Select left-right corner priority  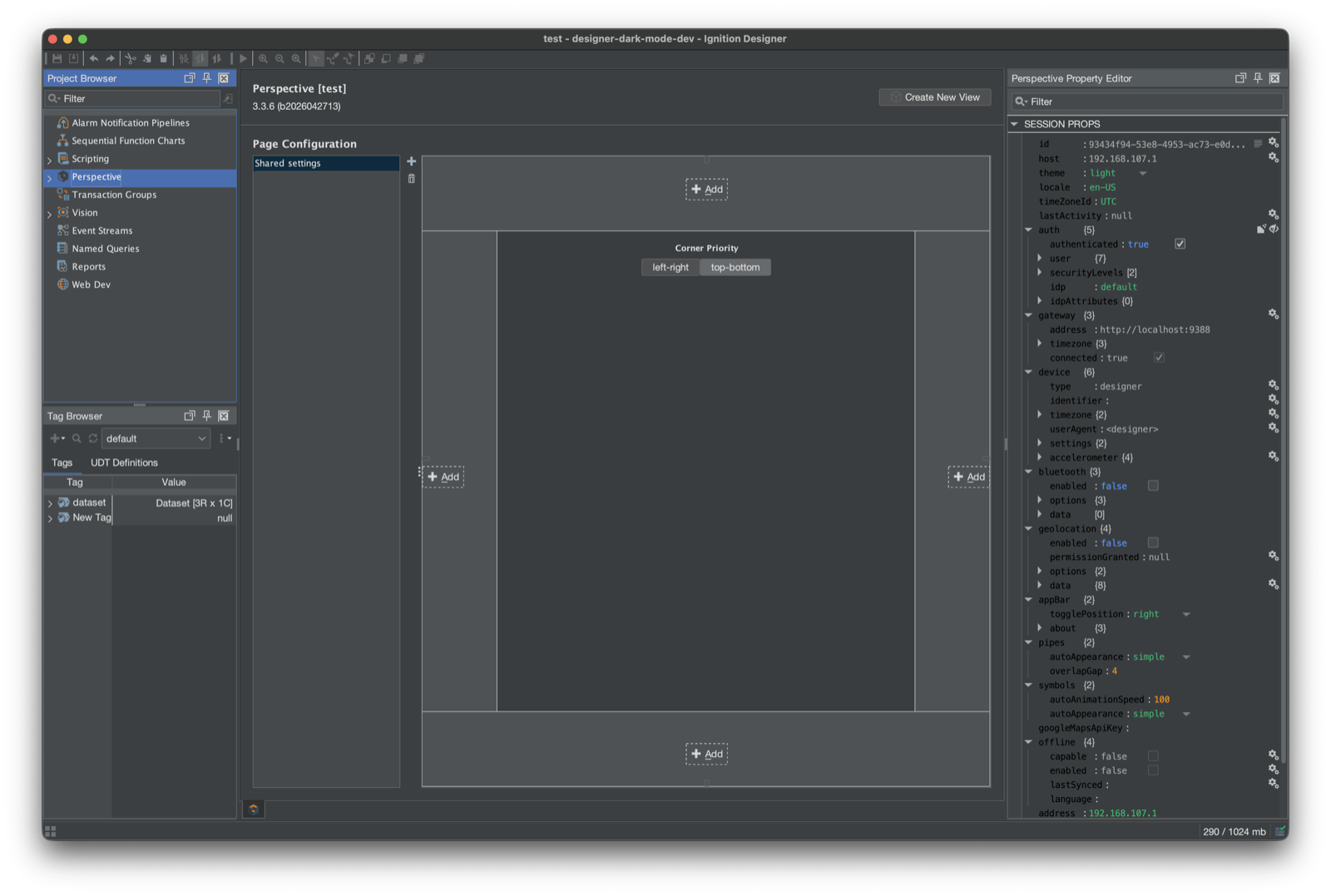click(x=670, y=267)
